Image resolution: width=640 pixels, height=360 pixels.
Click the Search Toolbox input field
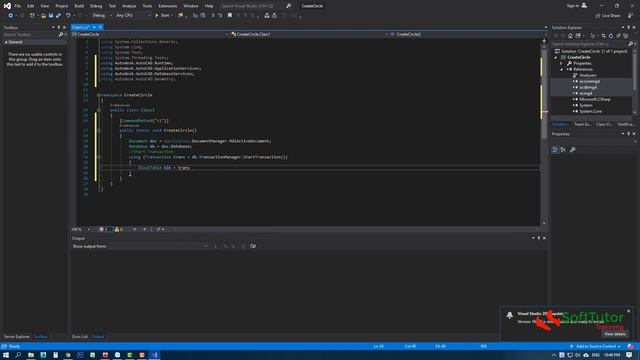point(30,35)
